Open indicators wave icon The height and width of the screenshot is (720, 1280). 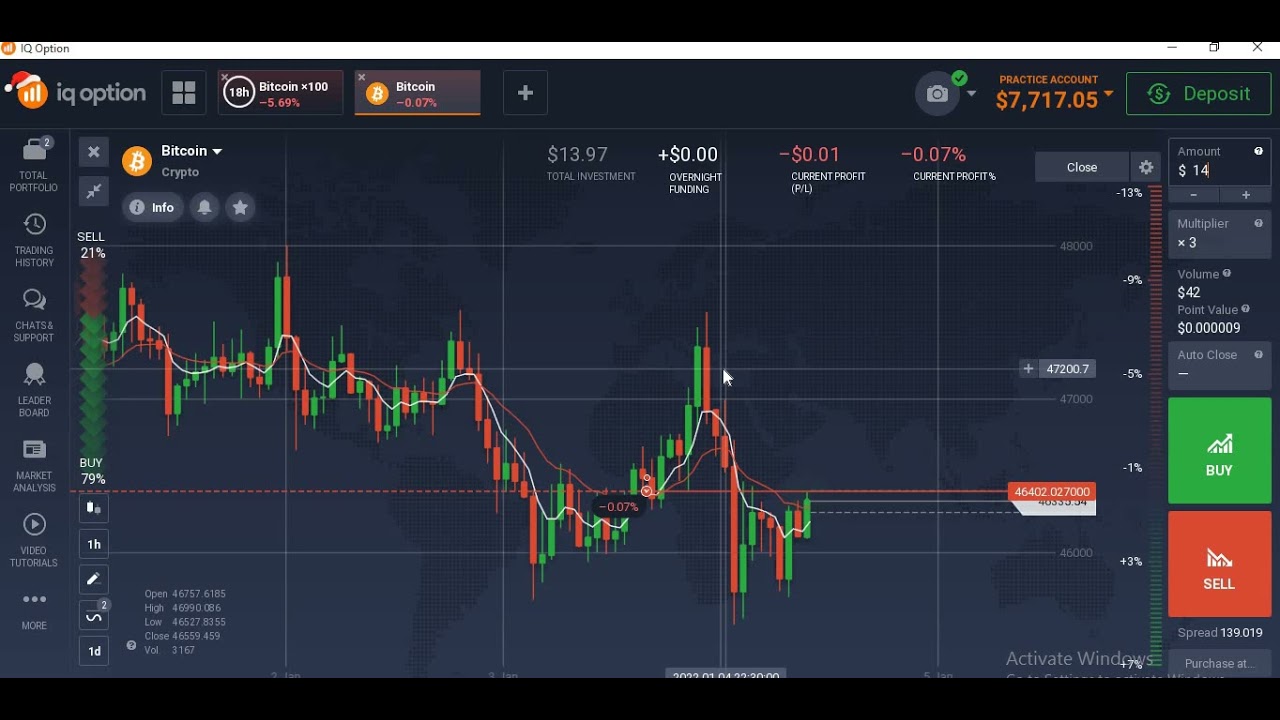(x=94, y=617)
